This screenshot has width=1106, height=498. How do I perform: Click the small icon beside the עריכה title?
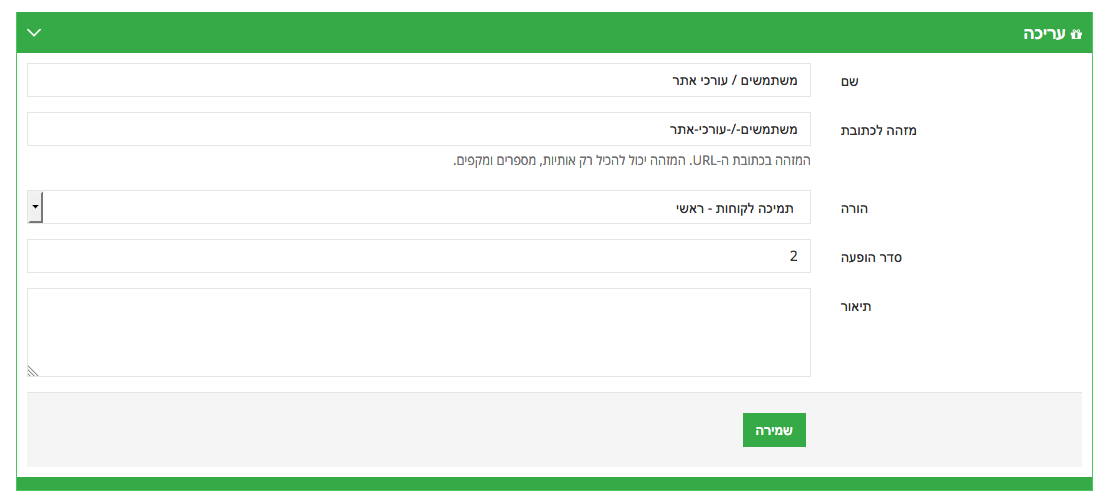[1076, 33]
